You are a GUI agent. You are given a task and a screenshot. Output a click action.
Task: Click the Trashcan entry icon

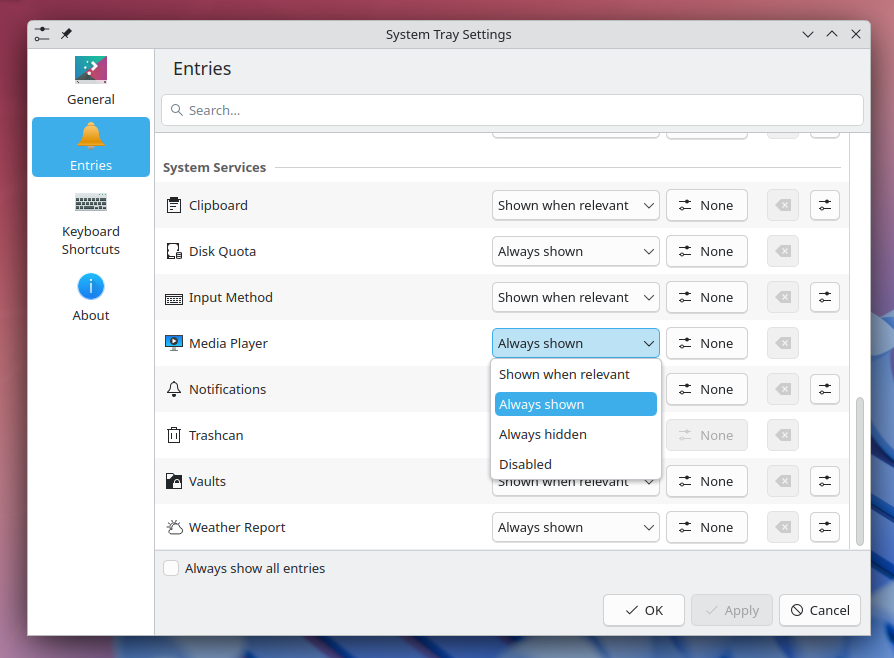point(174,435)
